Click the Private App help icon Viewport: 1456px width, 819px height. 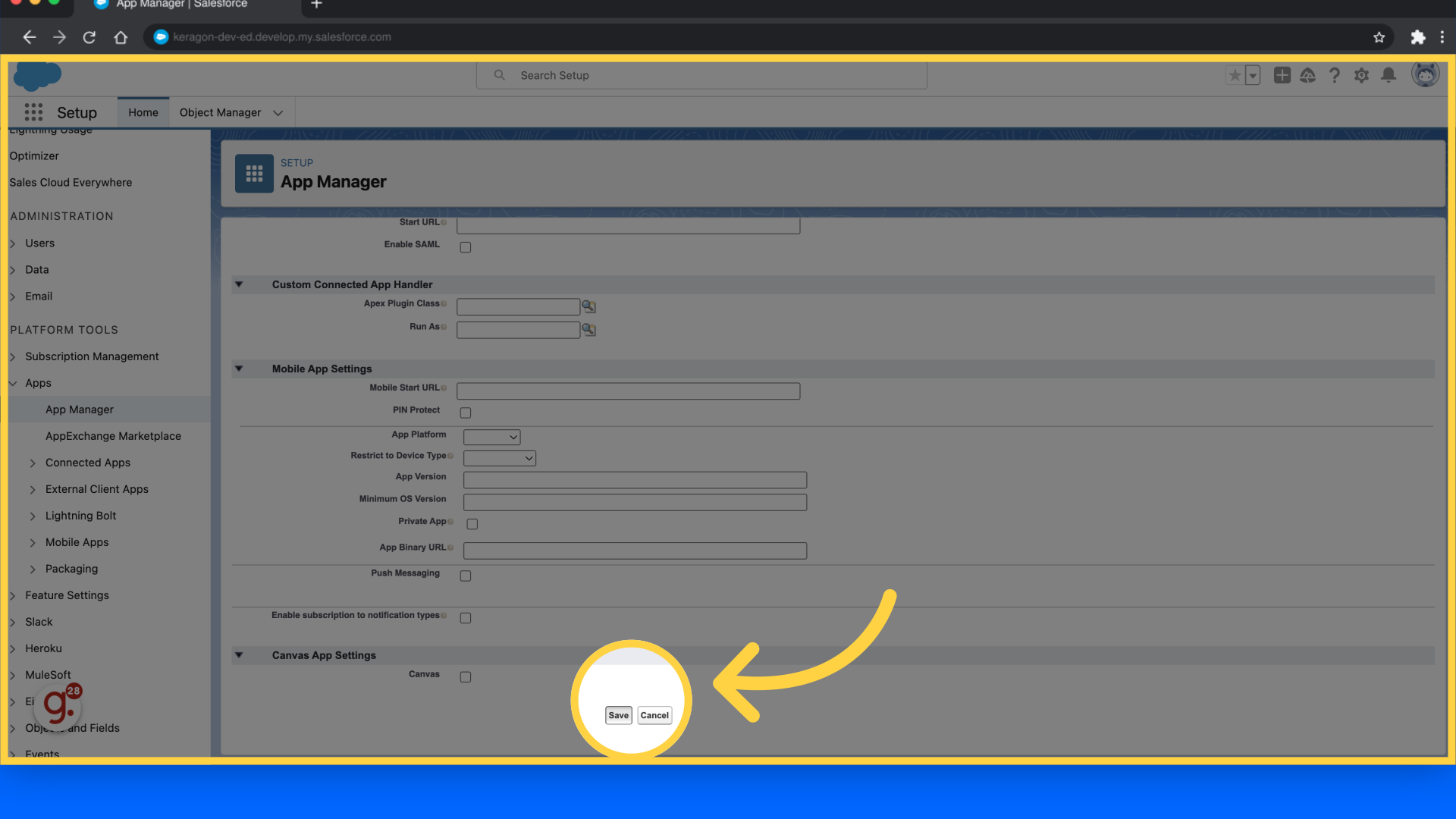click(450, 522)
